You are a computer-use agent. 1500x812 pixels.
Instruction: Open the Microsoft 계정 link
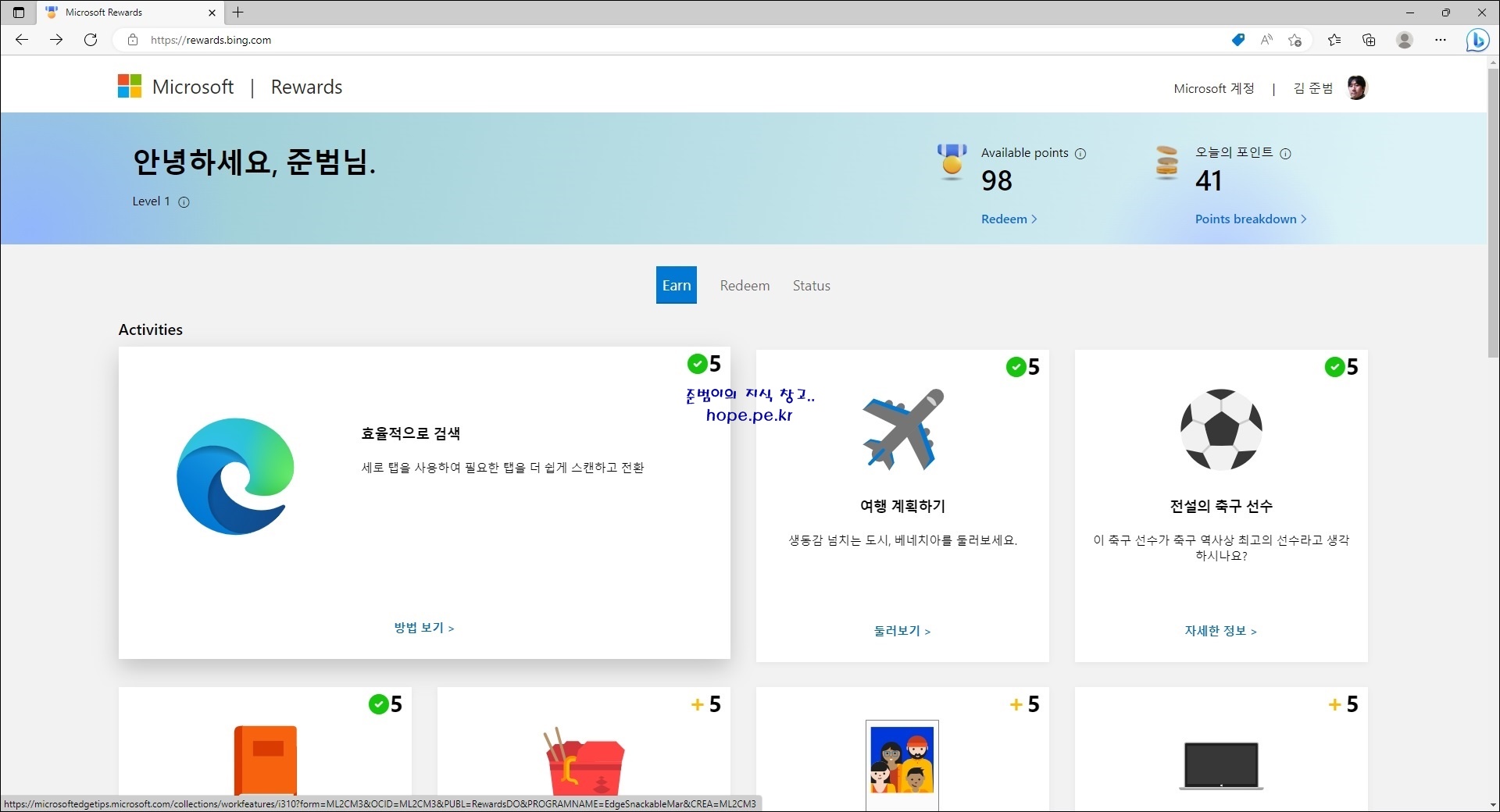(x=1214, y=88)
